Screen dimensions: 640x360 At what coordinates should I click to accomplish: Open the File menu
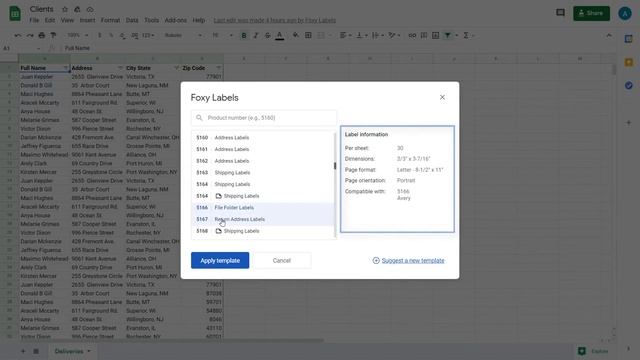click(x=34, y=20)
